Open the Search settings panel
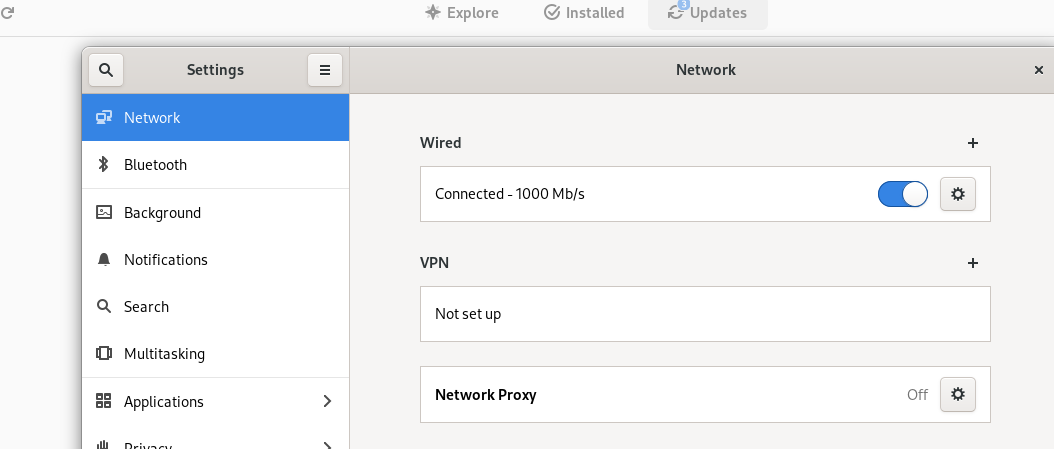 (x=146, y=307)
